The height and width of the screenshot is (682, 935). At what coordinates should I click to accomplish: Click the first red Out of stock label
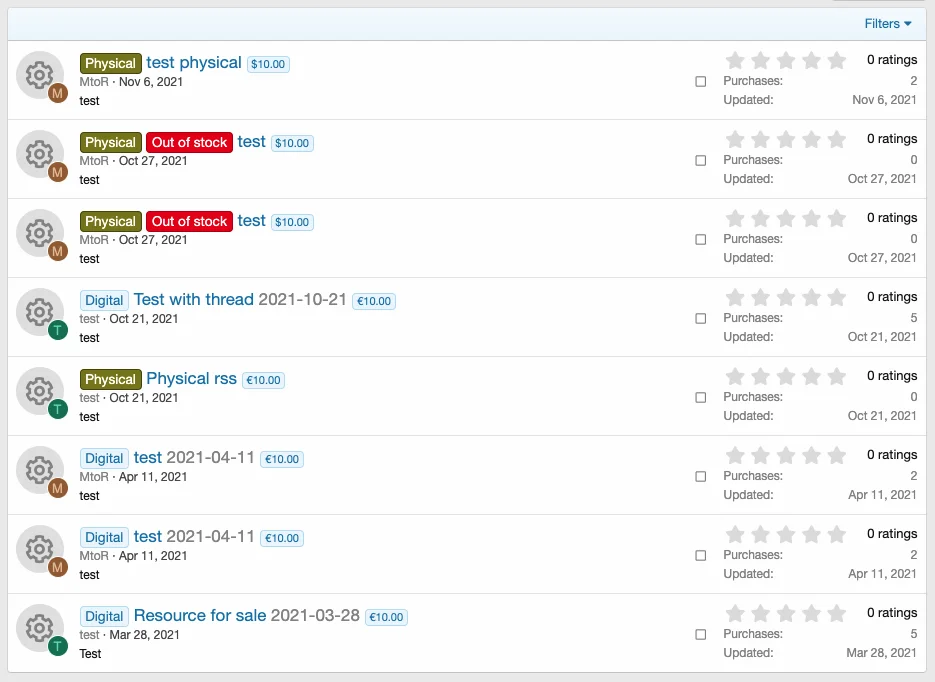click(189, 143)
